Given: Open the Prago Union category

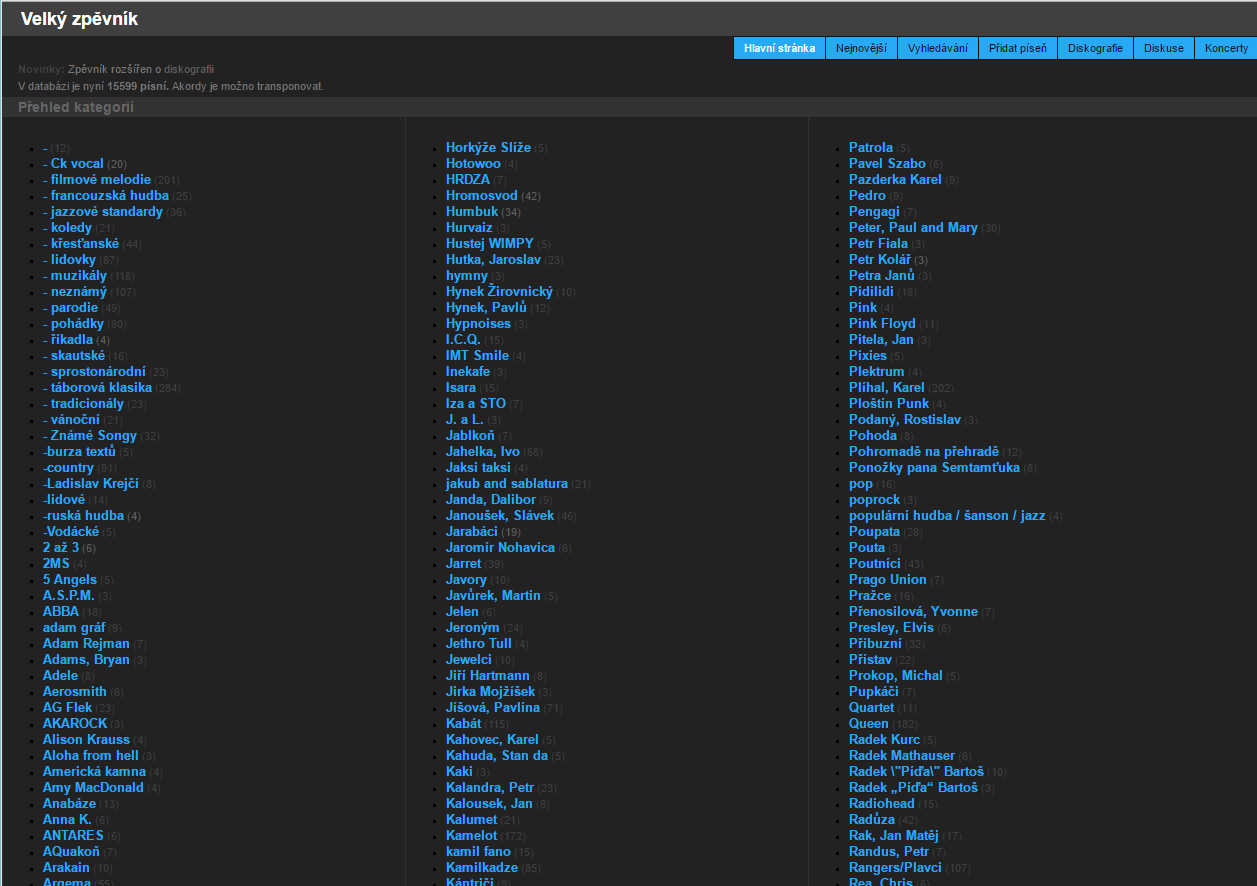Looking at the screenshot, I should [x=888, y=580].
